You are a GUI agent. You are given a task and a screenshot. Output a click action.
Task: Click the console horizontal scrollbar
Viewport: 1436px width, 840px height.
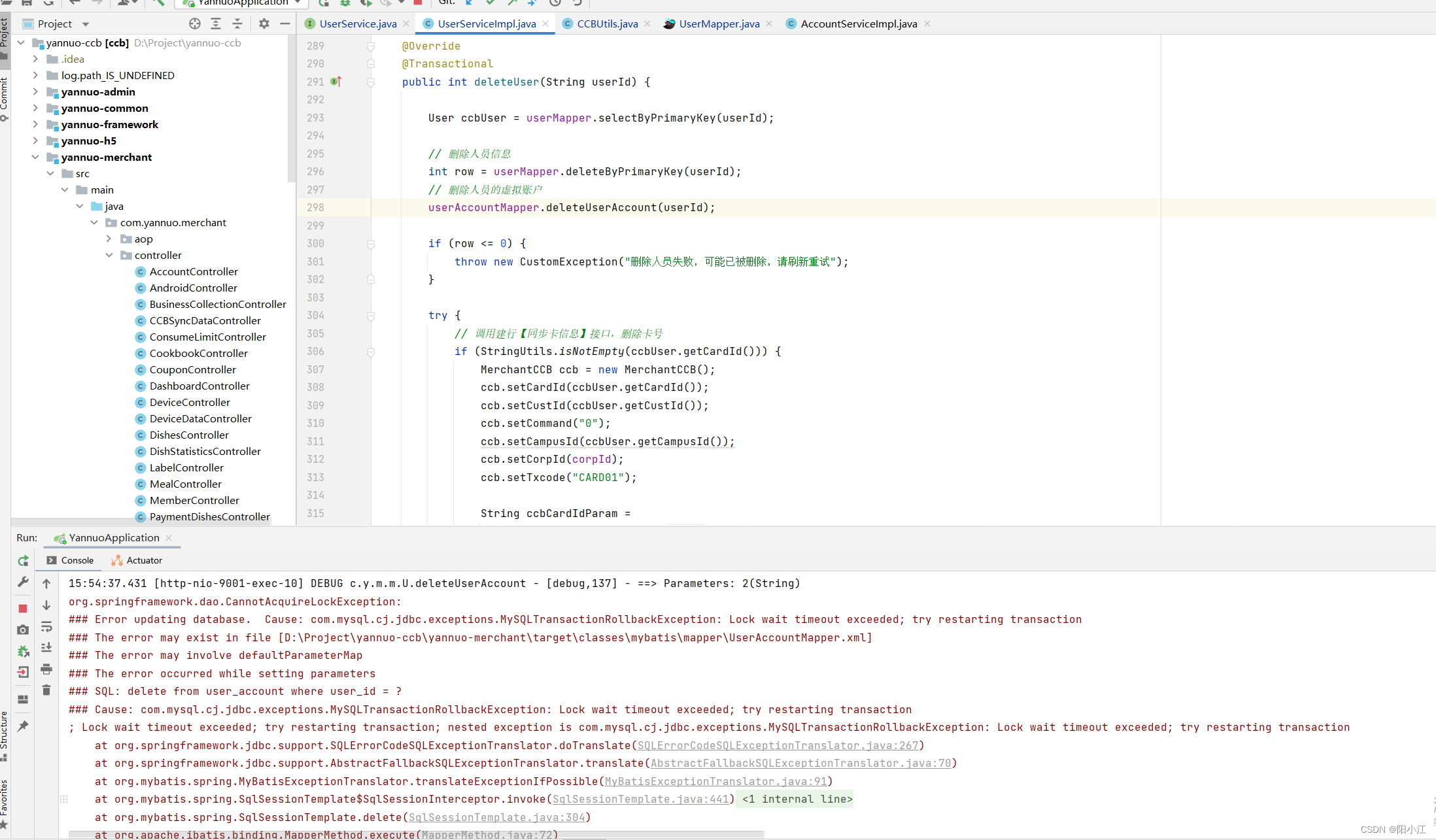416,835
